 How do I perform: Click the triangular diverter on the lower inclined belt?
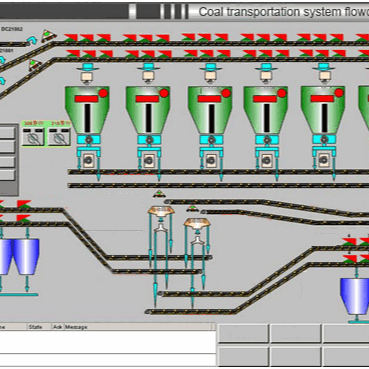(35, 65)
